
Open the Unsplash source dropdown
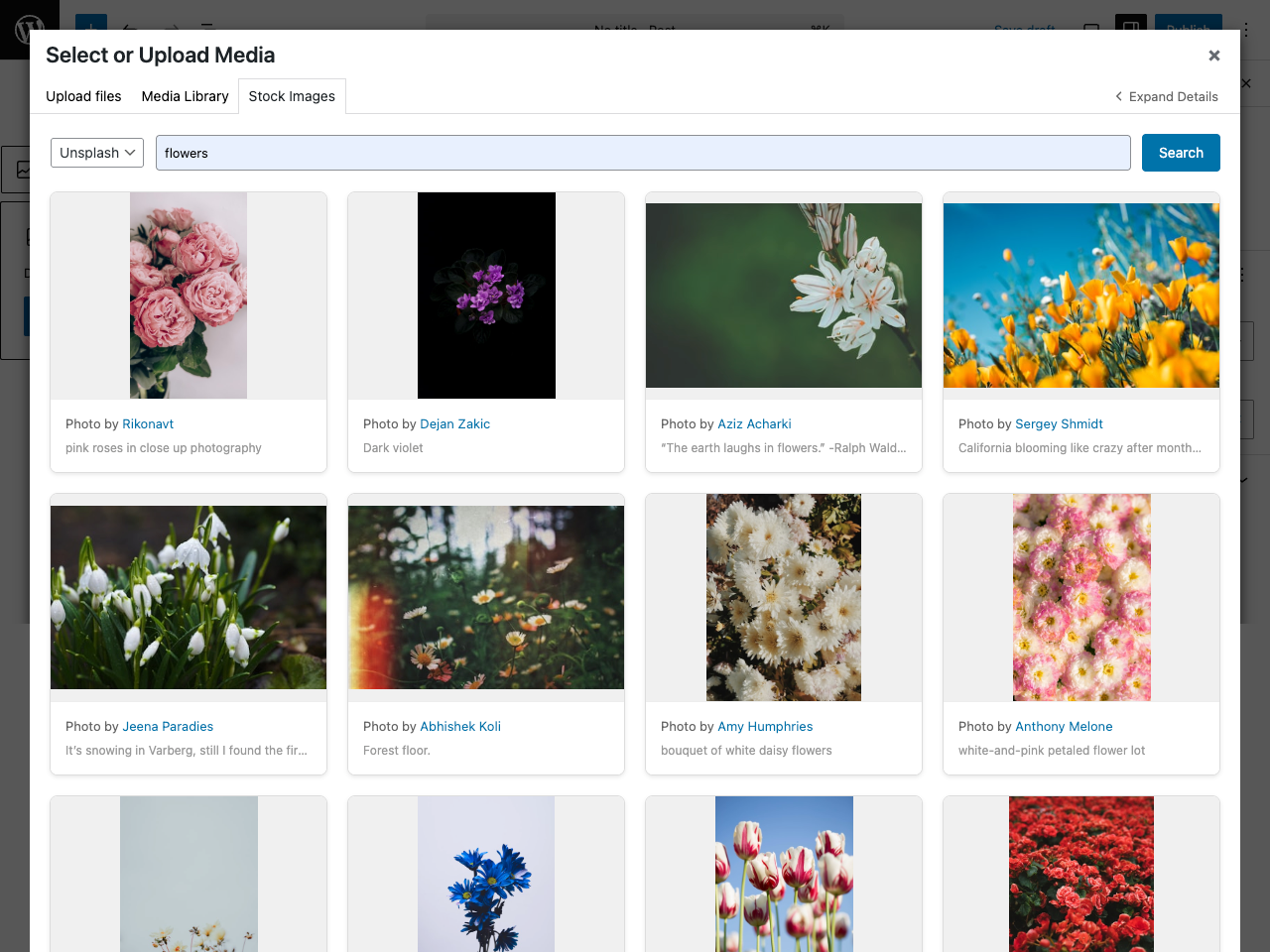click(x=97, y=153)
